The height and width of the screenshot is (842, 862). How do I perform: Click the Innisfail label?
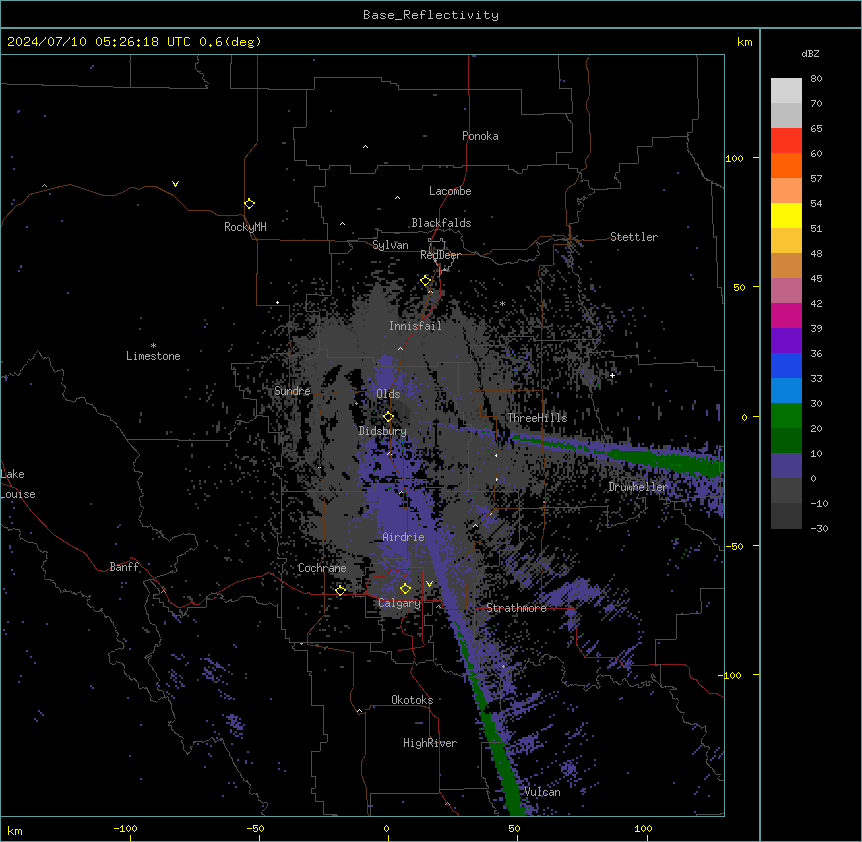pyautogui.click(x=415, y=326)
